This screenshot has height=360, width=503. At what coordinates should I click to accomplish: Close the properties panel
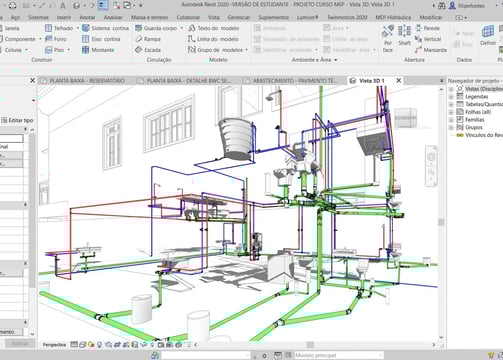(32, 80)
